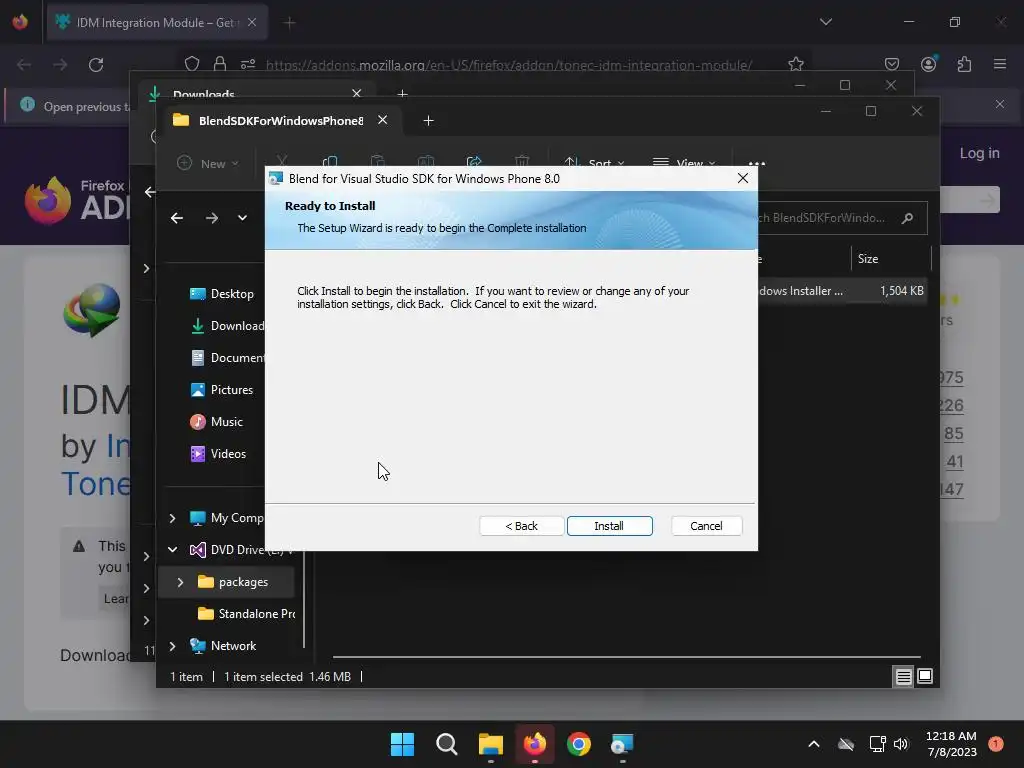The image size is (1024, 768).
Task: Click the Install button in setup wizard
Action: (609, 526)
